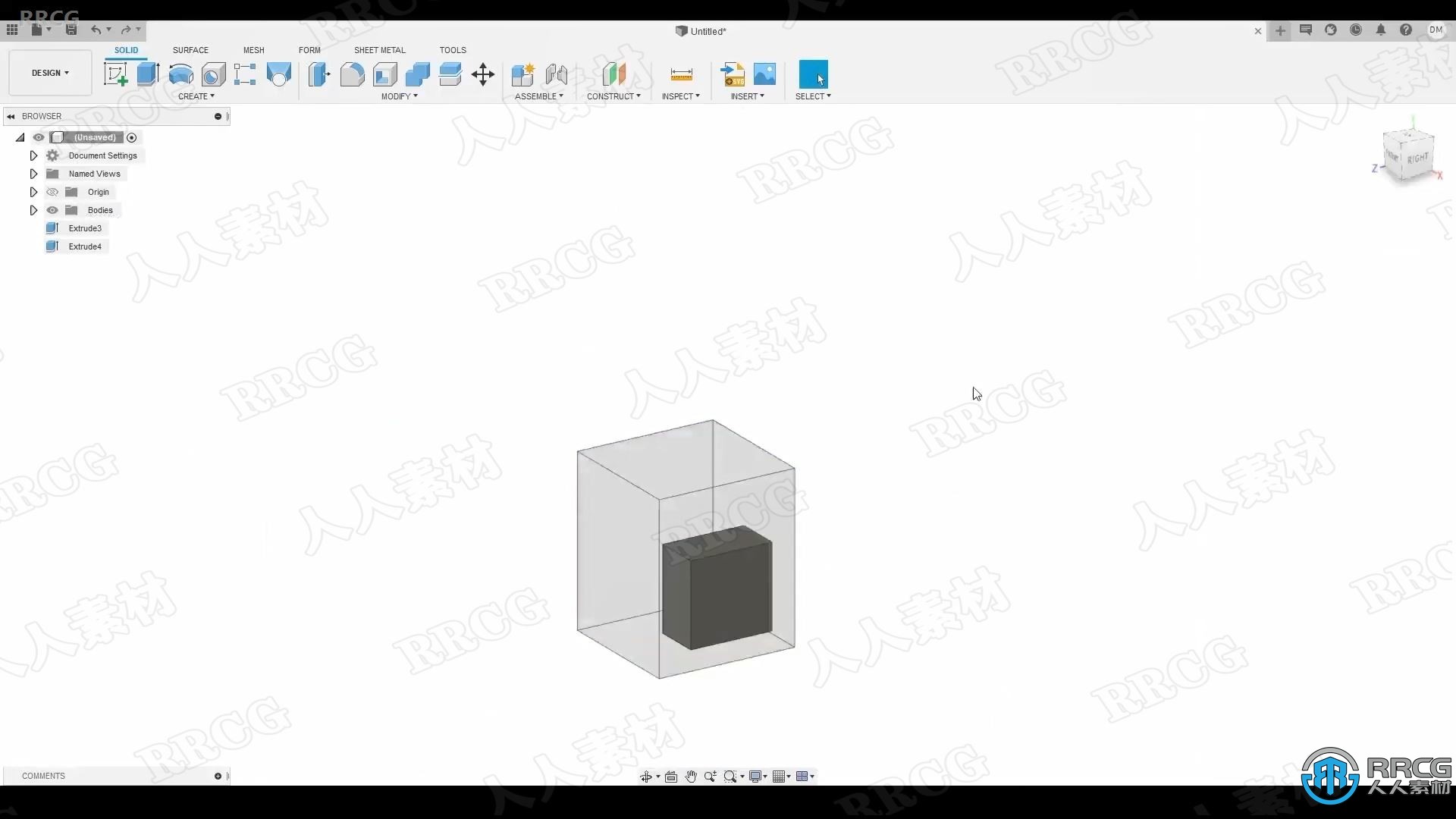Click the Design workspace button
The width and height of the screenshot is (1456, 819).
pyautogui.click(x=49, y=71)
